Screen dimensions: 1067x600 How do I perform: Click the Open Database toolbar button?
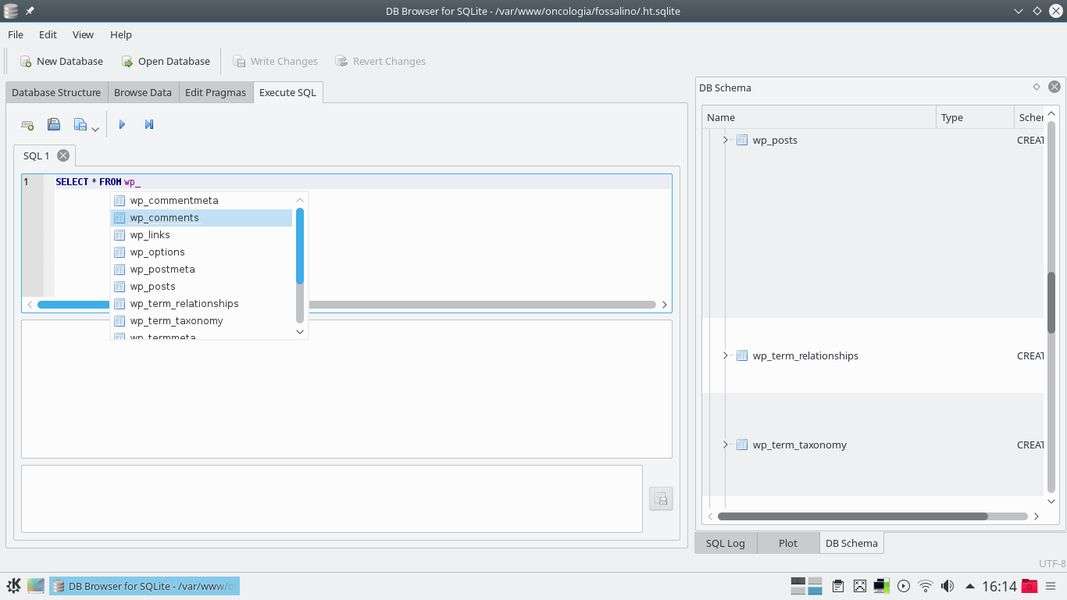point(165,61)
